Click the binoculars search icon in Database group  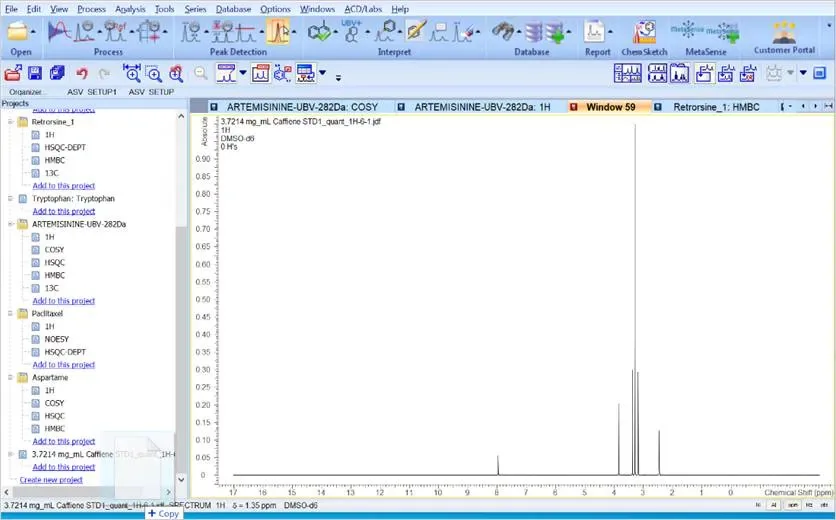[x=503, y=31]
